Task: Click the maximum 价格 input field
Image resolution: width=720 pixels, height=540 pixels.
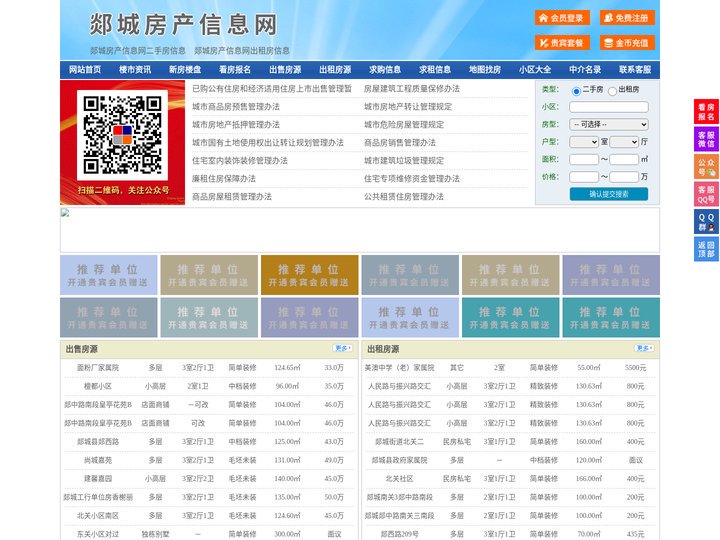Action: tap(624, 177)
